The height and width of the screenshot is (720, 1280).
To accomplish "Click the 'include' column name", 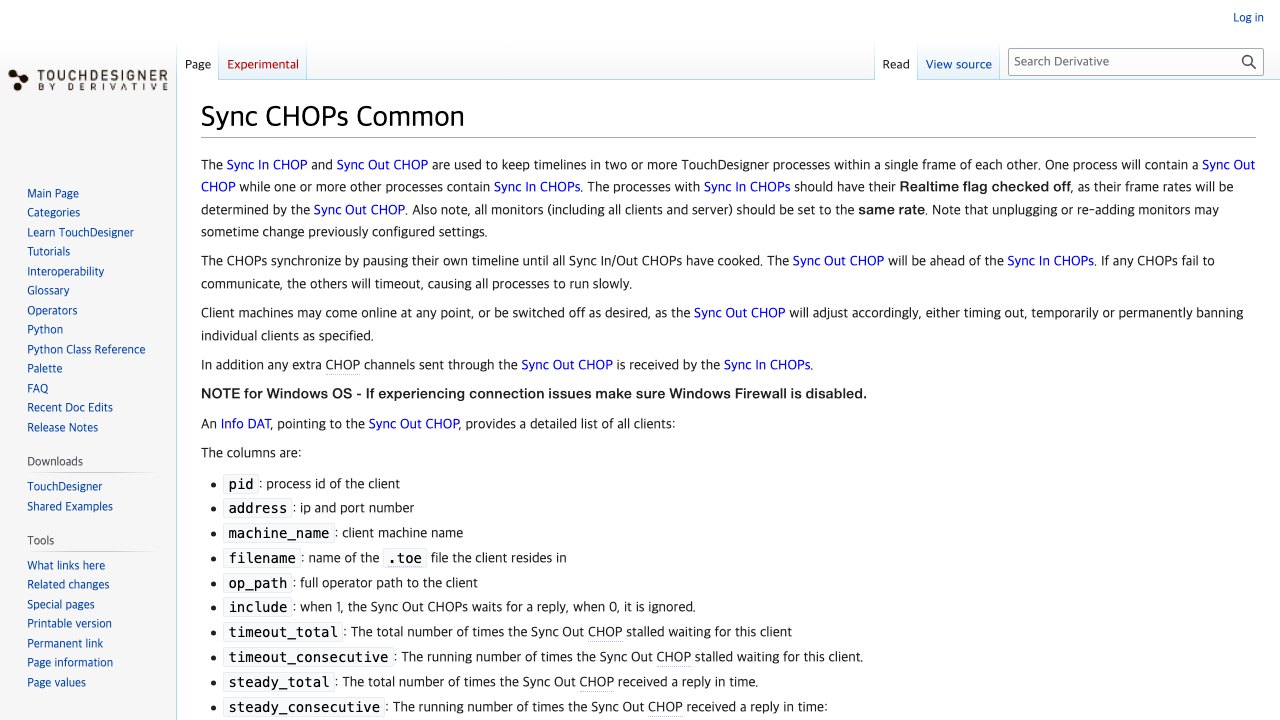I will tap(258, 607).
